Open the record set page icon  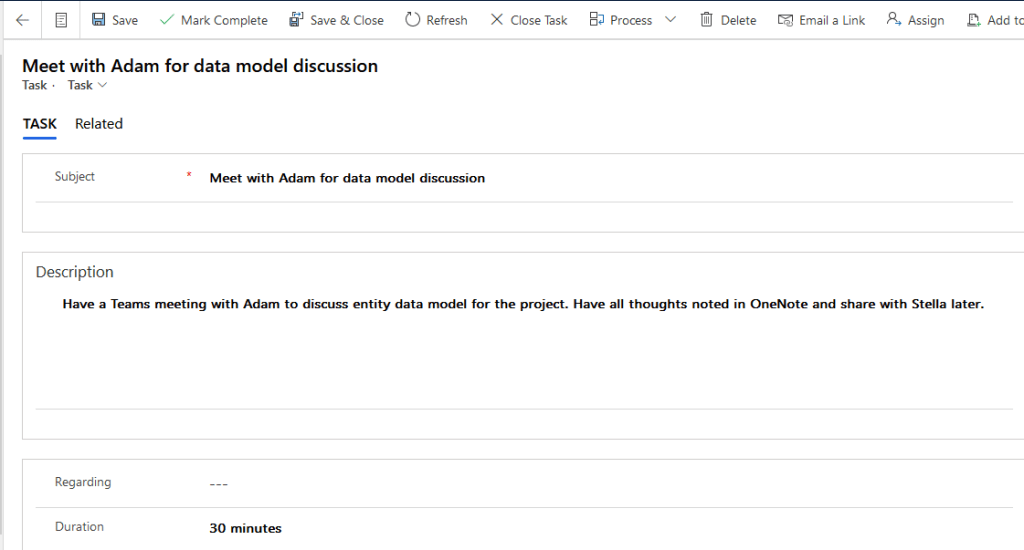(62, 20)
